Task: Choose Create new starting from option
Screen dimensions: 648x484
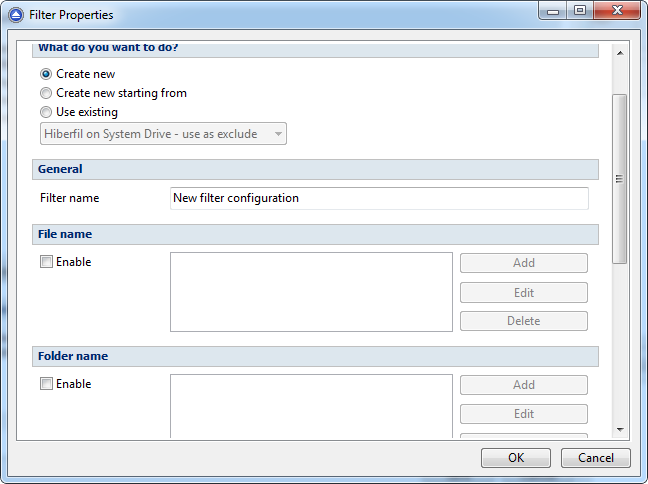Action: [46, 93]
